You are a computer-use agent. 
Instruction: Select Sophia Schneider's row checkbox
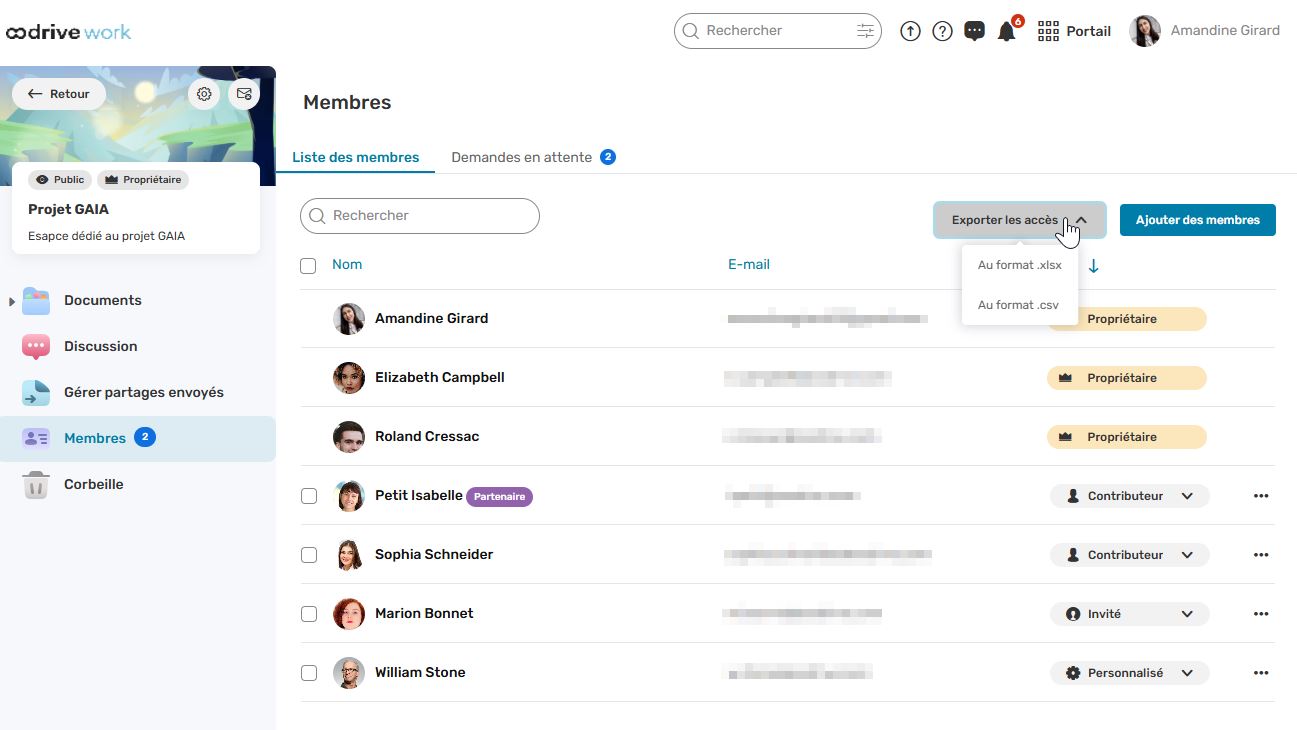[x=309, y=555]
